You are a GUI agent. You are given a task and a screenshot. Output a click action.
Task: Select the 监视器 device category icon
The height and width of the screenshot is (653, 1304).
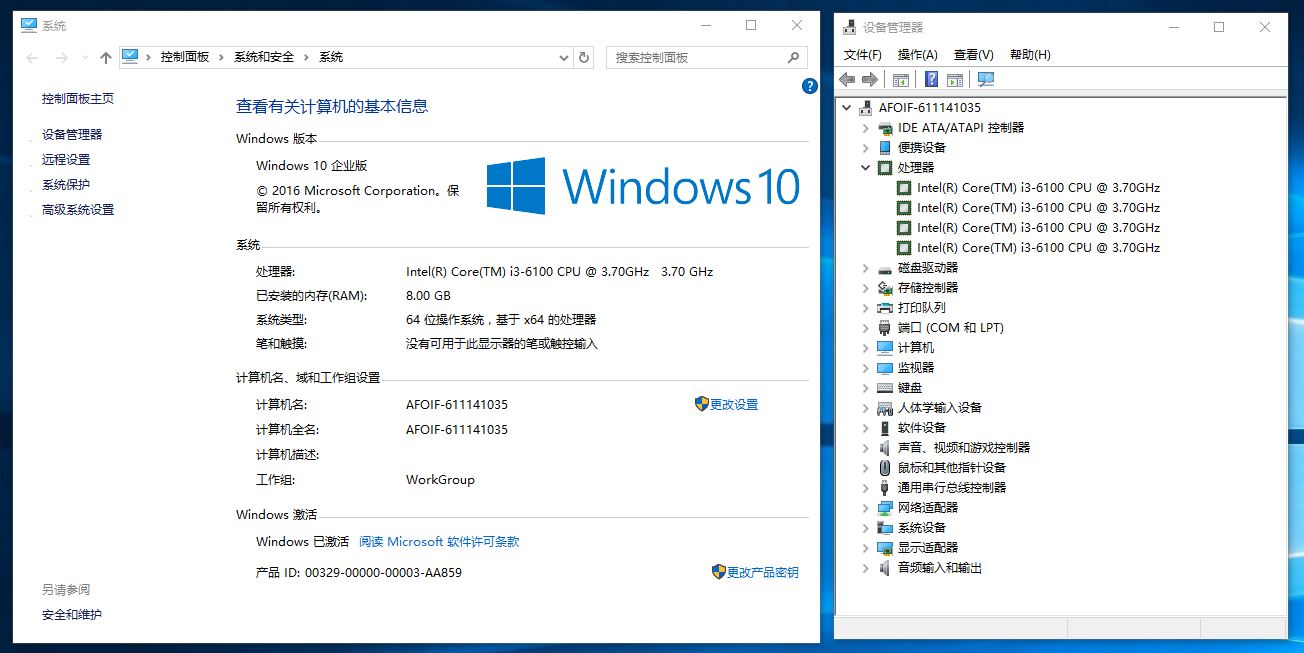tap(885, 367)
